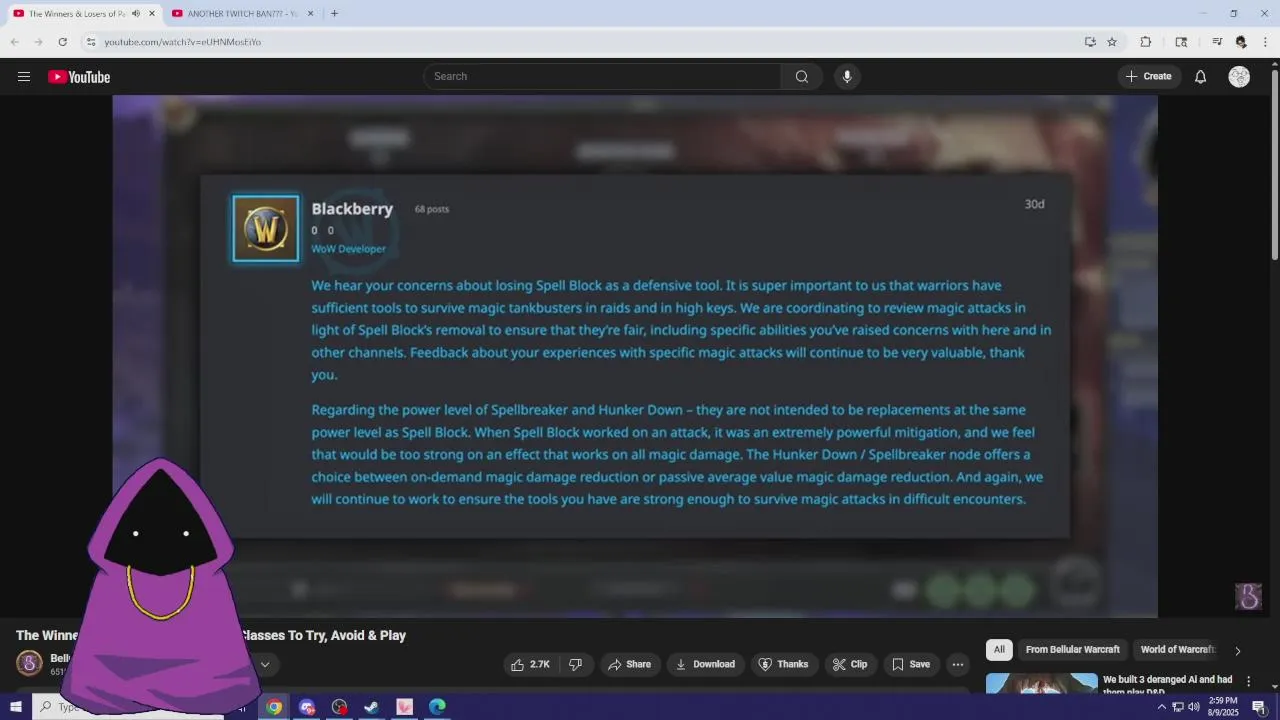Screen dimensions: 1280x720
Task: Go back in browser history
Action: click(15, 42)
